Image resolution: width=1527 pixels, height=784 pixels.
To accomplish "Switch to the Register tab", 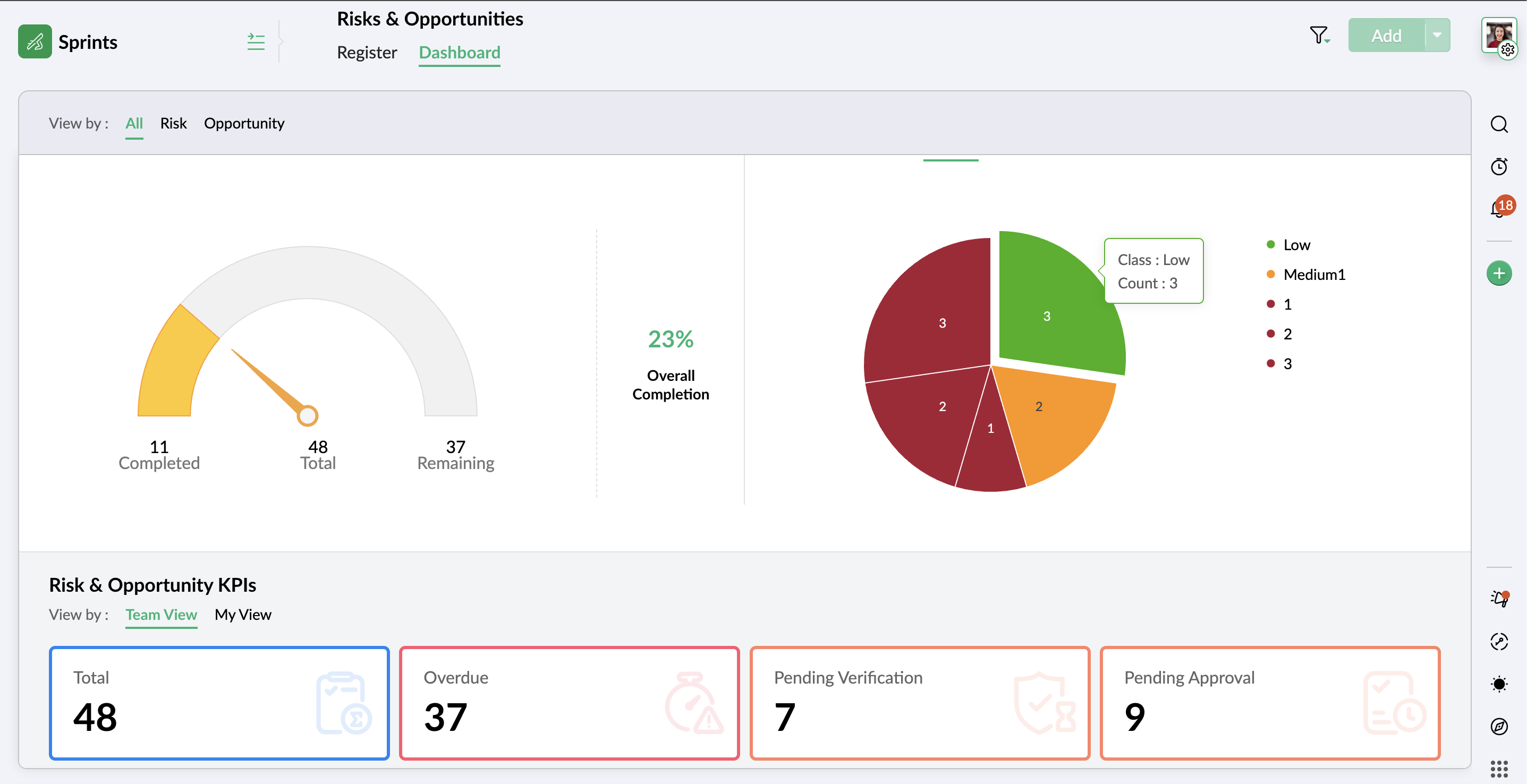I will 366,52.
